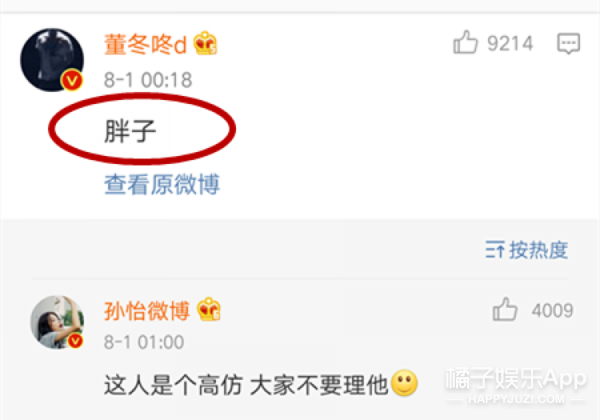Image resolution: width=600 pixels, height=420 pixels.
Task: Like 孙怡微博's reply comment
Action: [505, 309]
